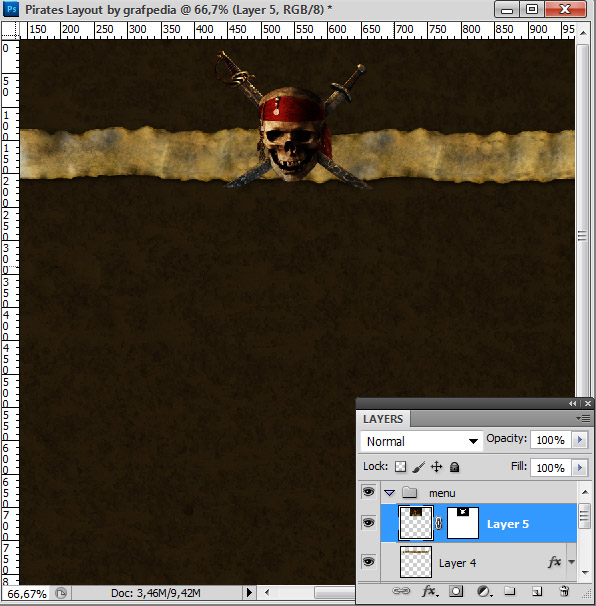This screenshot has height=606, width=596.
Task: Click the menu group folder icon
Action: click(409, 492)
